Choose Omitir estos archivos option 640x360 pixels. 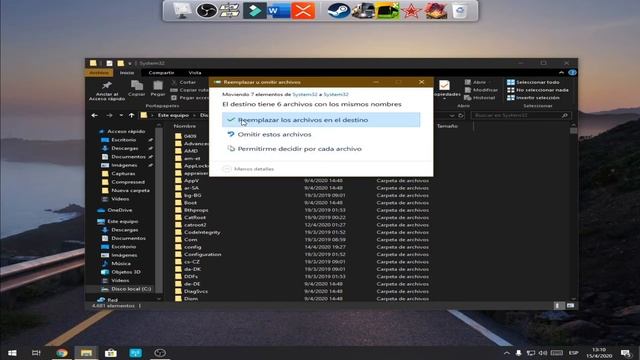[x=274, y=134]
